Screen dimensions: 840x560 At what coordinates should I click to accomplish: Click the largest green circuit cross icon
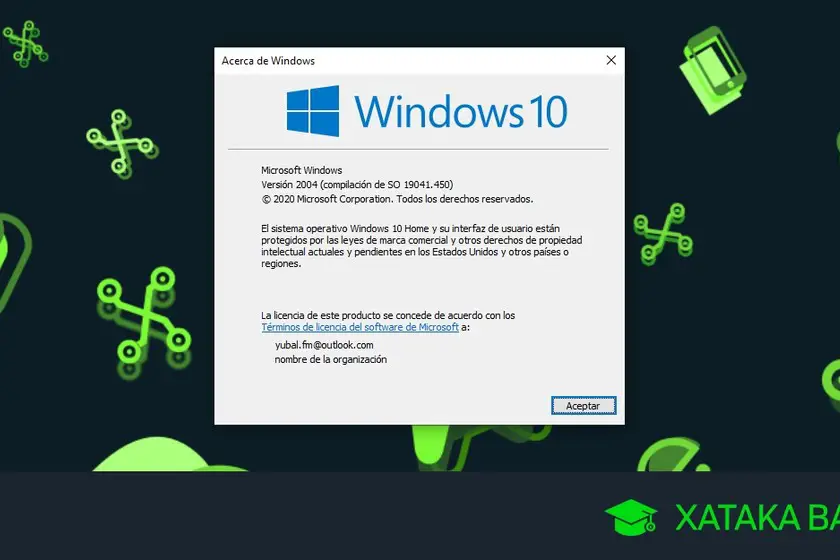click(144, 322)
